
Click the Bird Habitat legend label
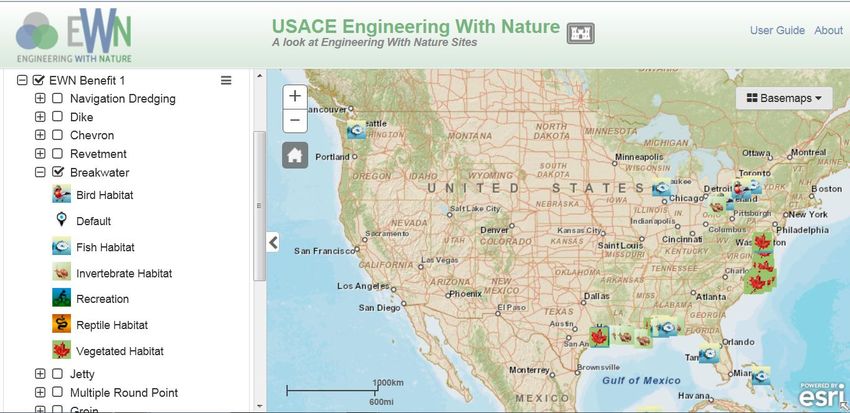(105, 195)
